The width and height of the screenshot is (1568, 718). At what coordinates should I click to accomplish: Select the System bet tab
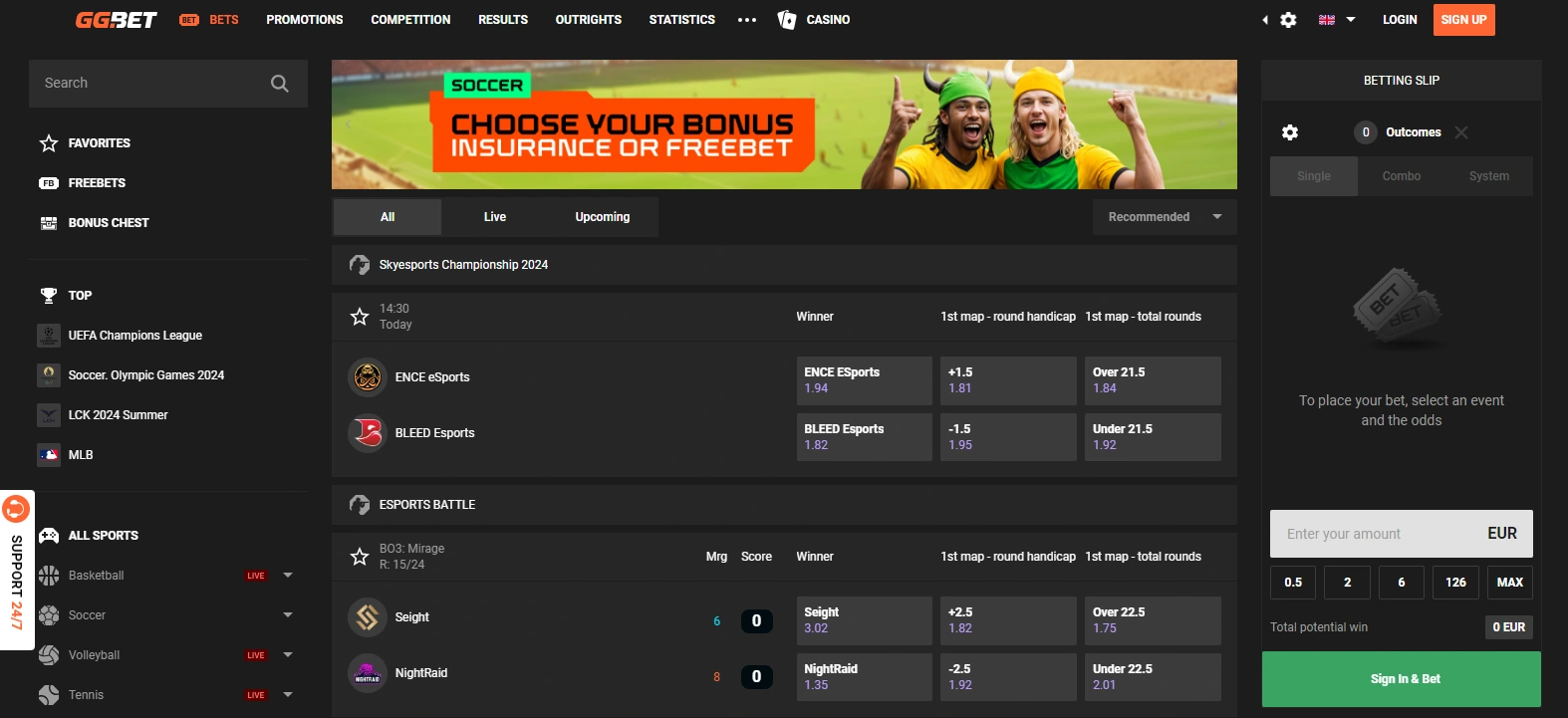pyautogui.click(x=1489, y=176)
